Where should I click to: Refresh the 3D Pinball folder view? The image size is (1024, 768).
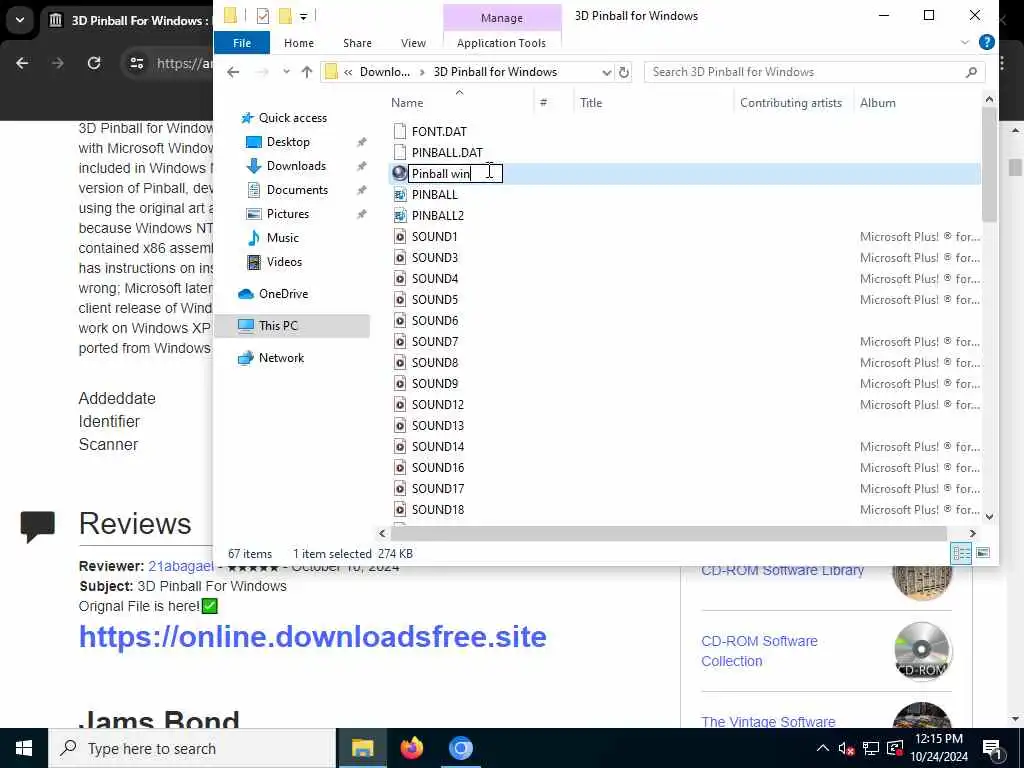click(x=624, y=72)
